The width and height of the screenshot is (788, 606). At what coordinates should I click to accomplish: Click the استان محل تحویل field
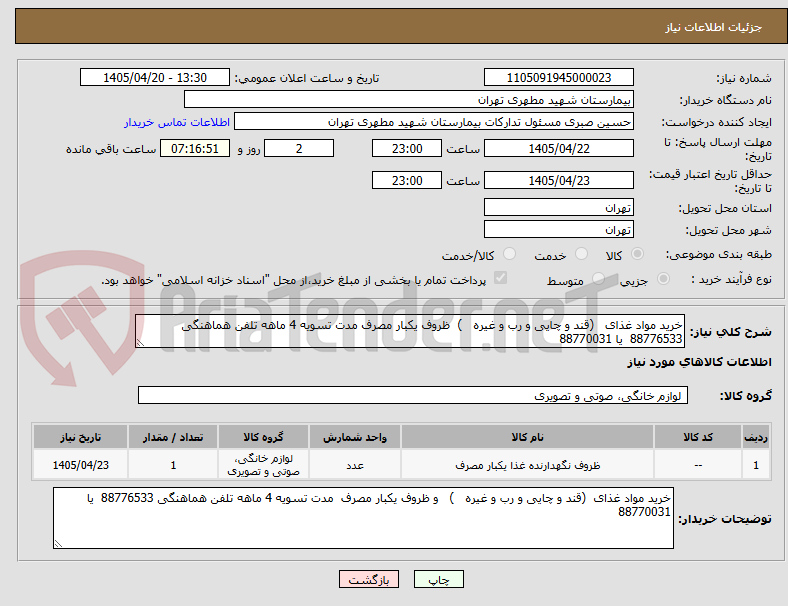pyautogui.click(x=559, y=208)
